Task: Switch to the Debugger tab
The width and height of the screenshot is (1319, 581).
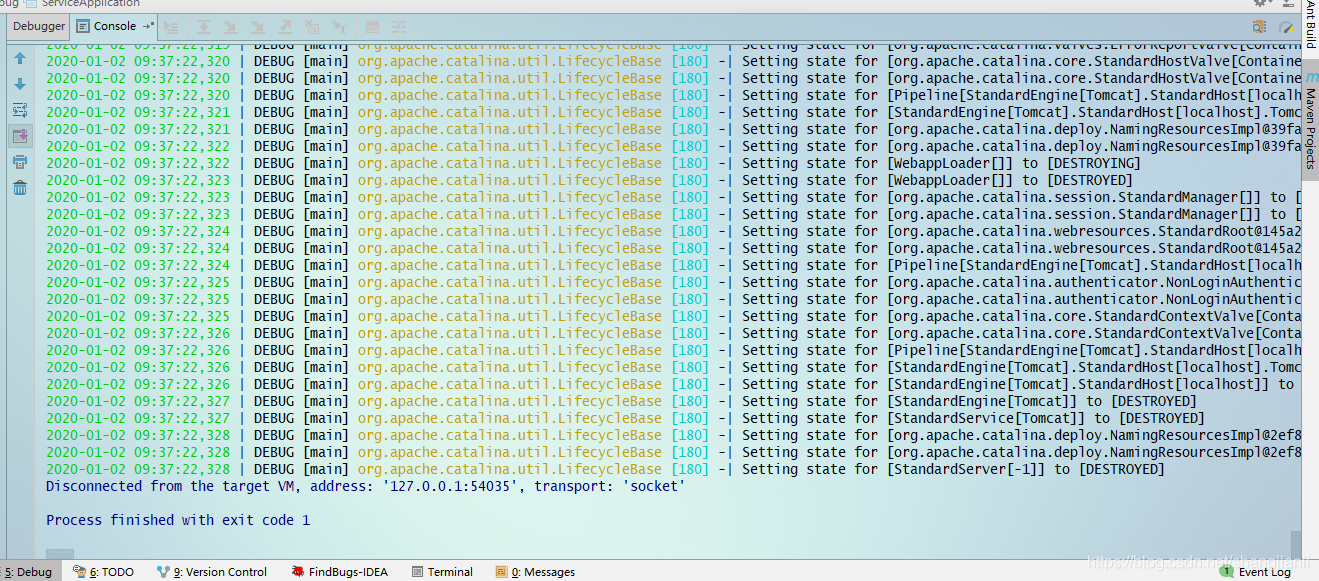Action: (40, 27)
